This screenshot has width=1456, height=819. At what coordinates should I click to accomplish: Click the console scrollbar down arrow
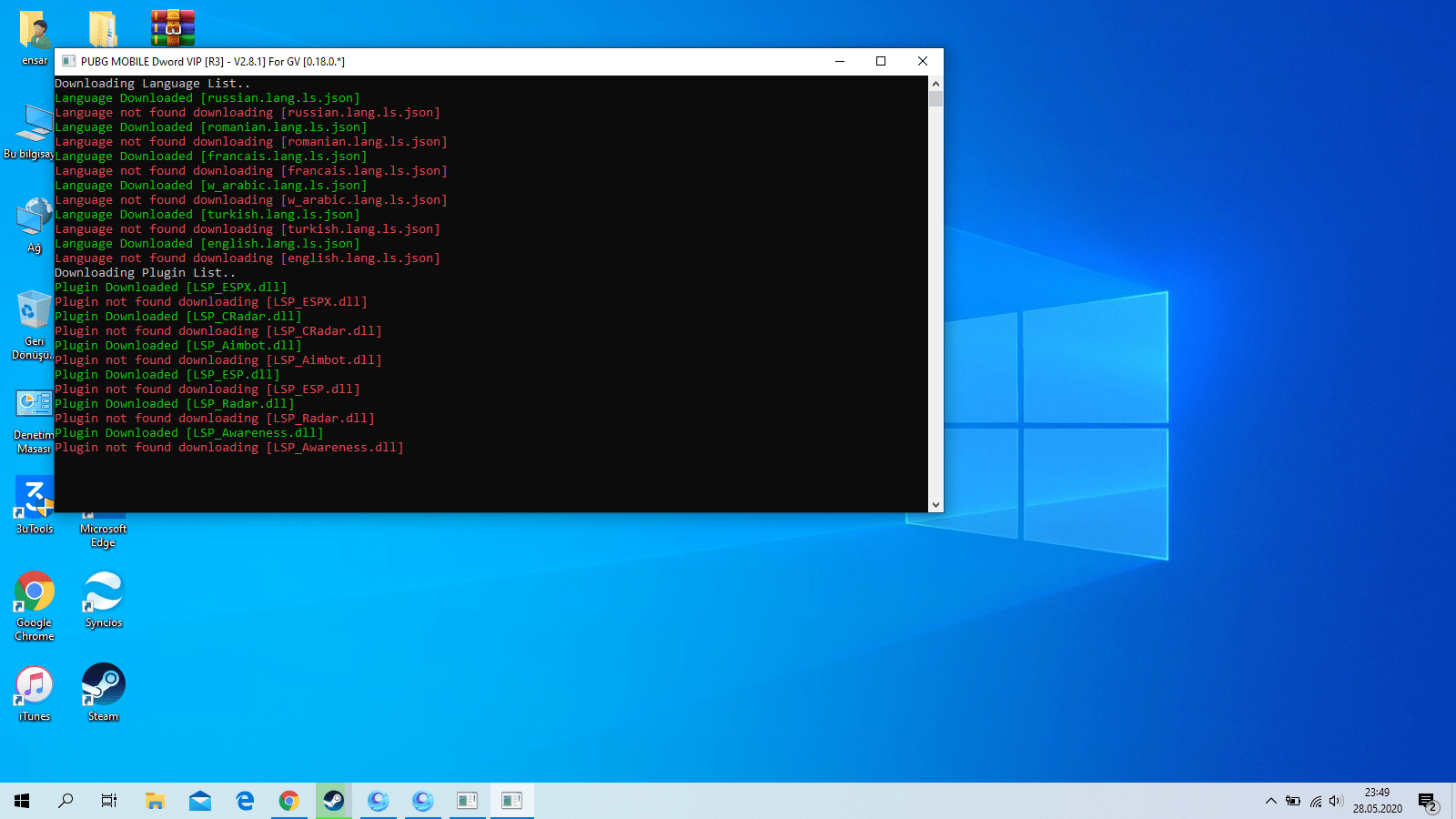[935, 505]
